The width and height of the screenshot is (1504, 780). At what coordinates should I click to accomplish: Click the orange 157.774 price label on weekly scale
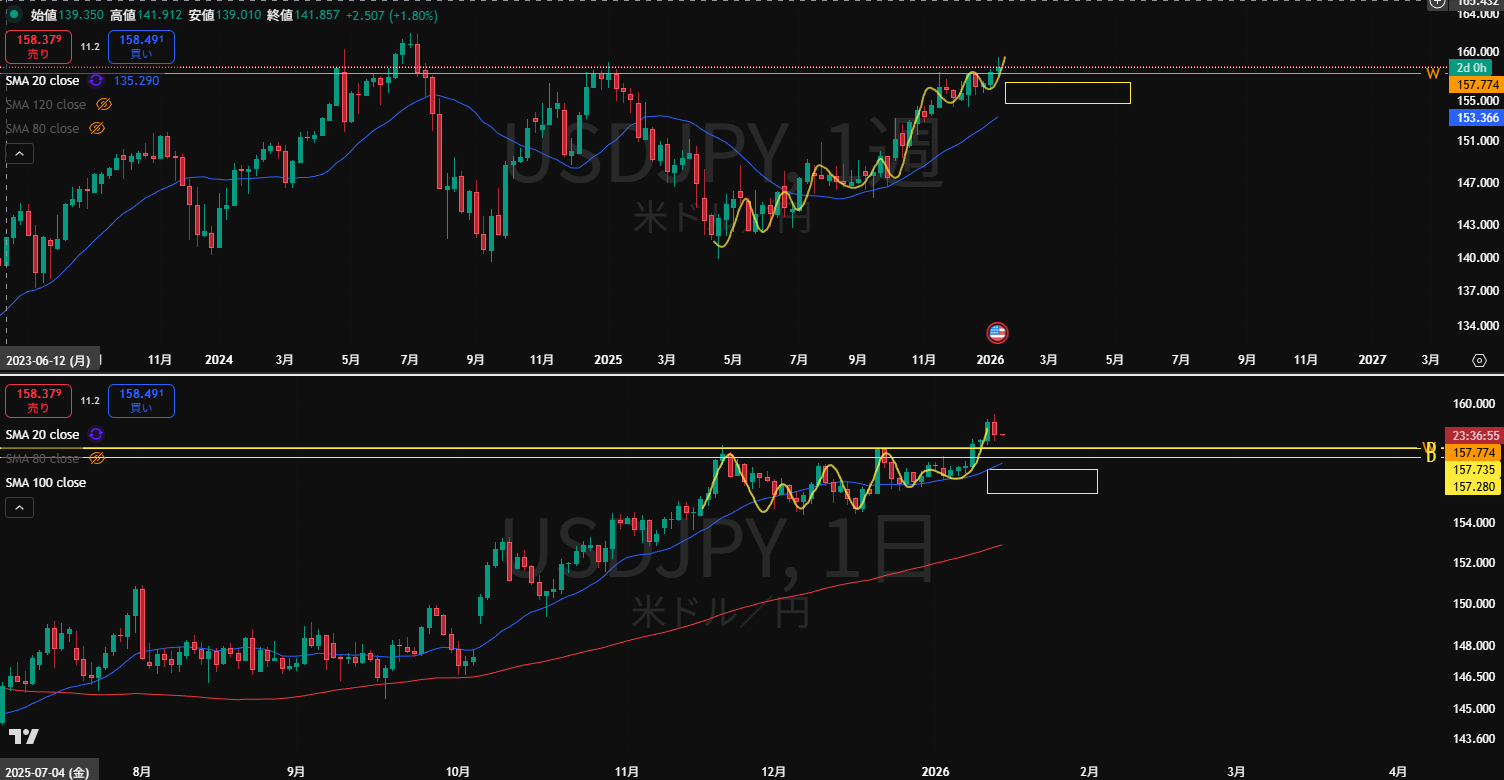pos(1476,86)
